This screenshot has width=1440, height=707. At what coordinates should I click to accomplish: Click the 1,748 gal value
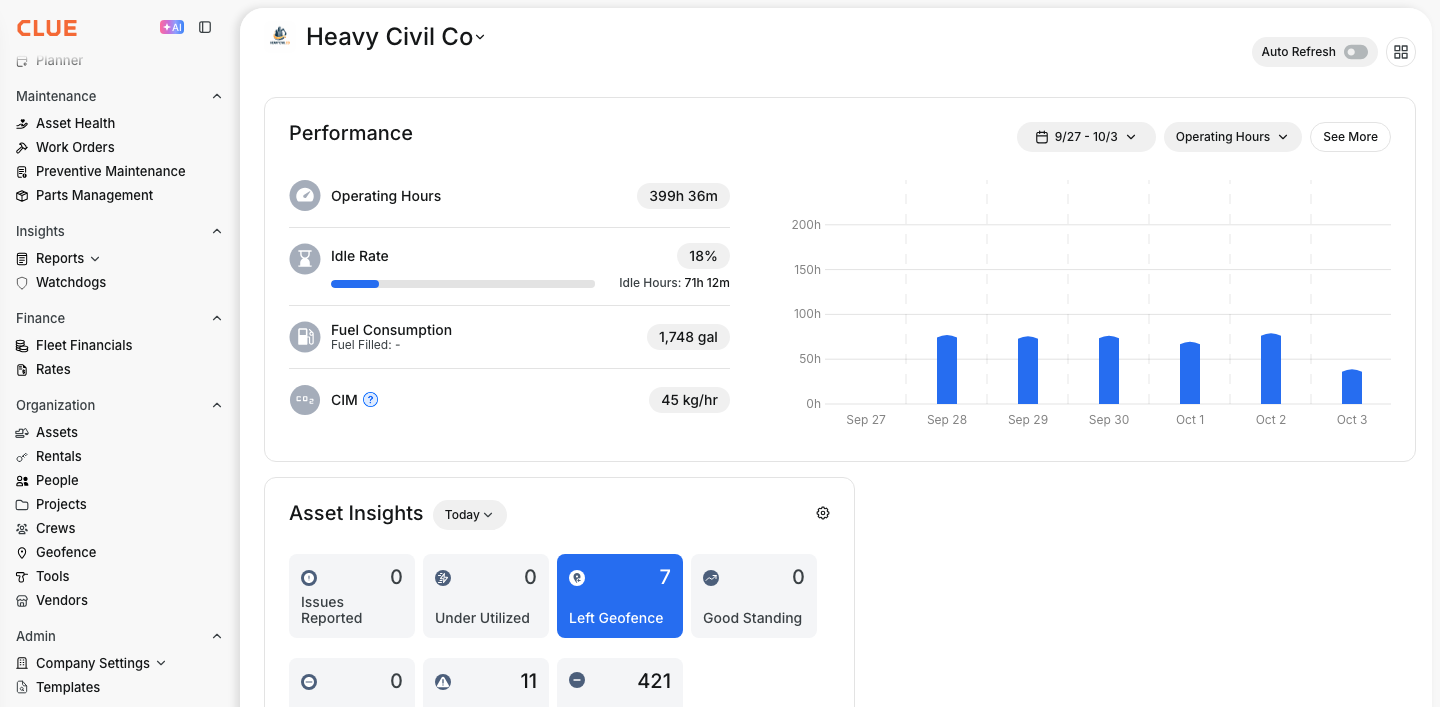coord(688,337)
